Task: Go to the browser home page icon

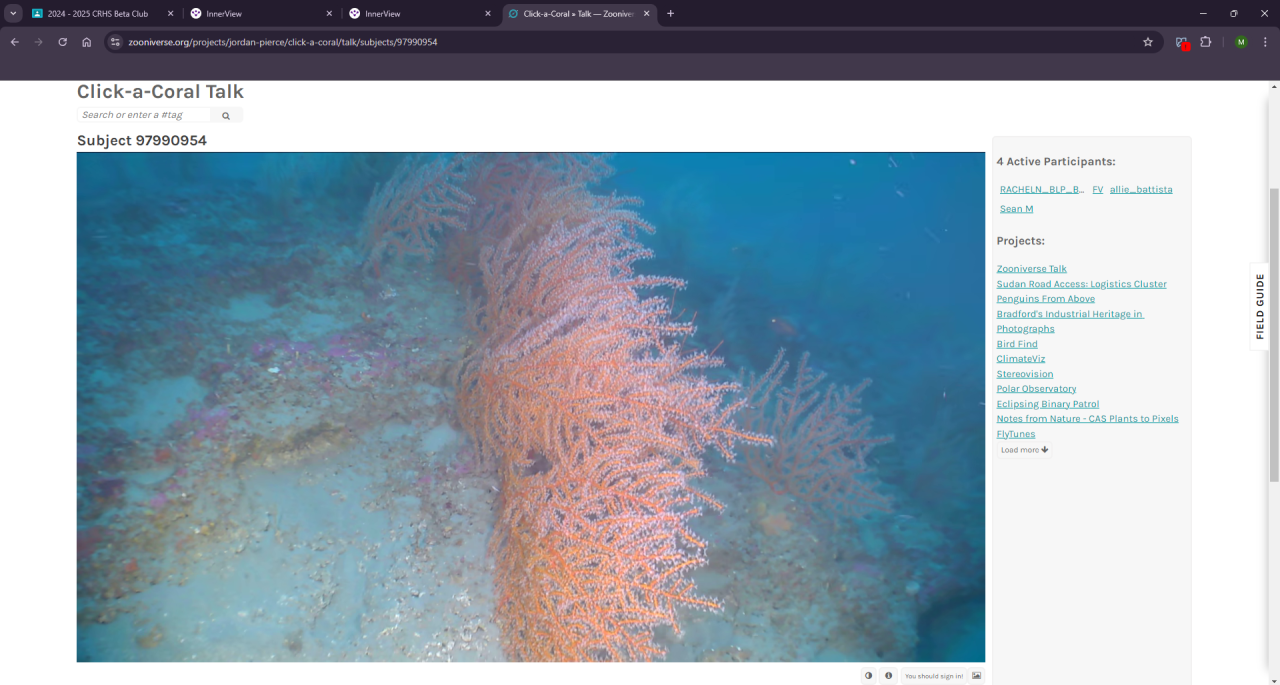Action: (x=86, y=42)
